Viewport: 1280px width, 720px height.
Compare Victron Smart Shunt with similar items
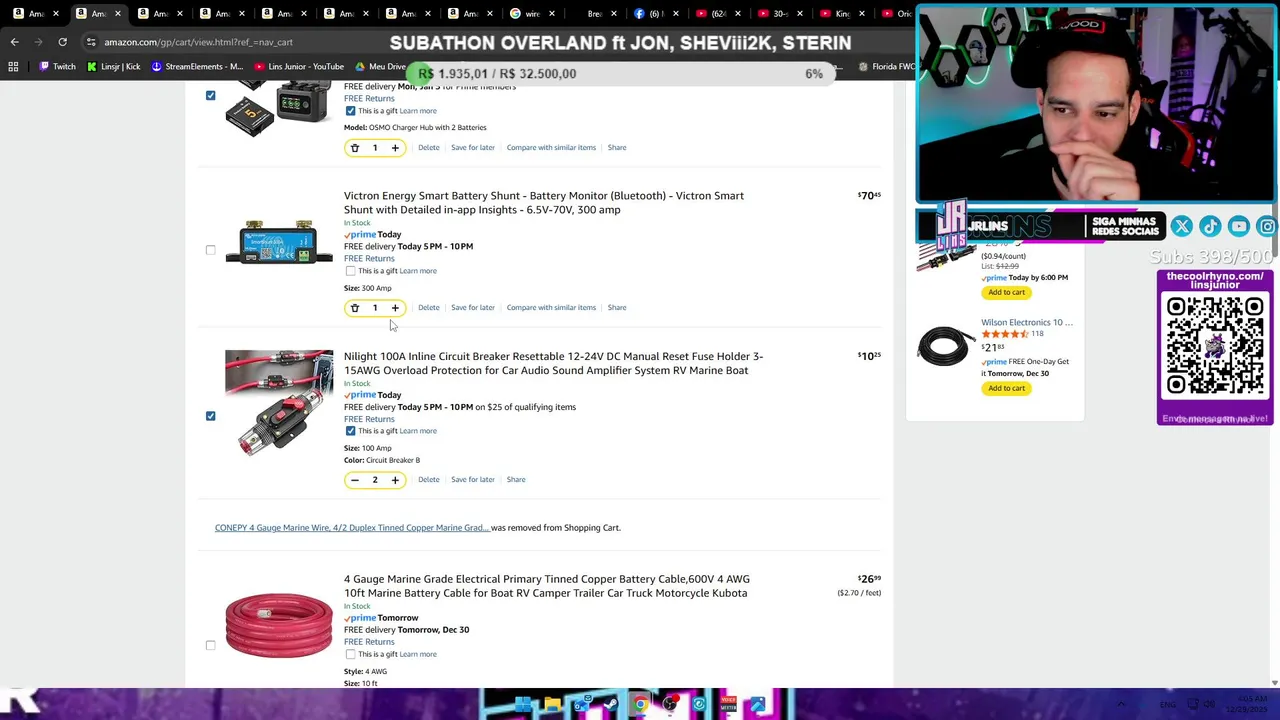pos(551,308)
